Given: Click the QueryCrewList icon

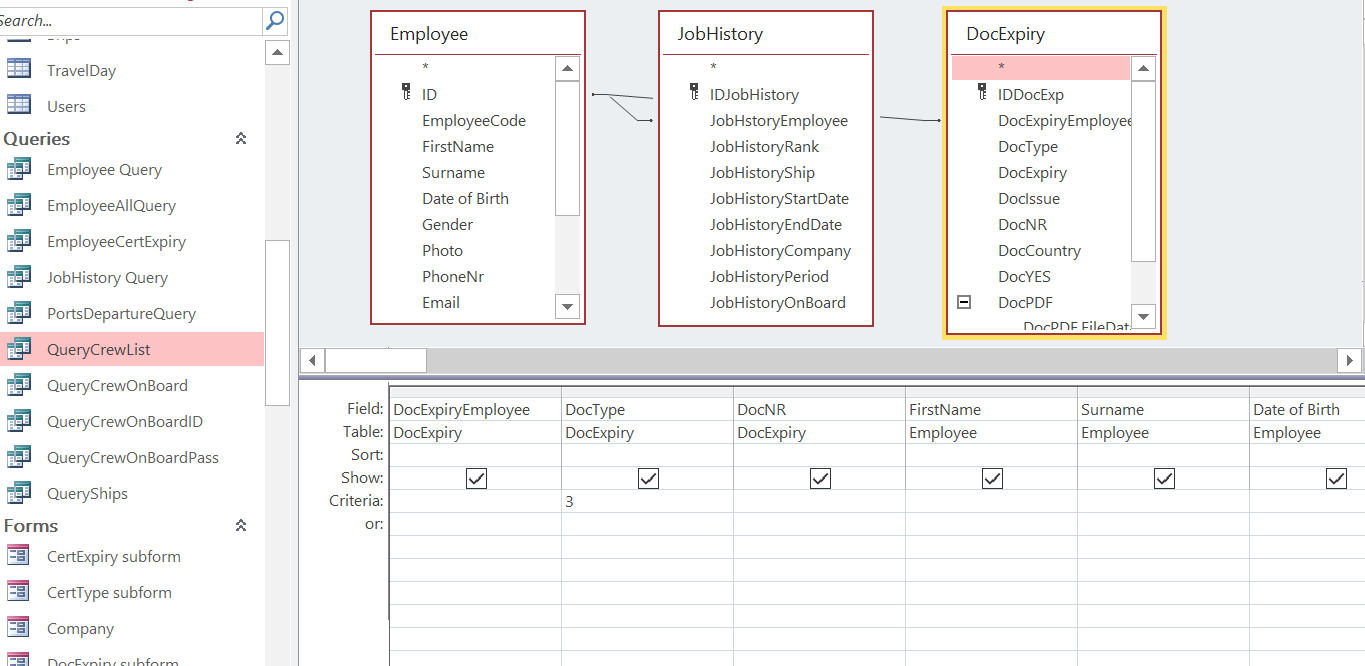Looking at the screenshot, I should coord(19,349).
